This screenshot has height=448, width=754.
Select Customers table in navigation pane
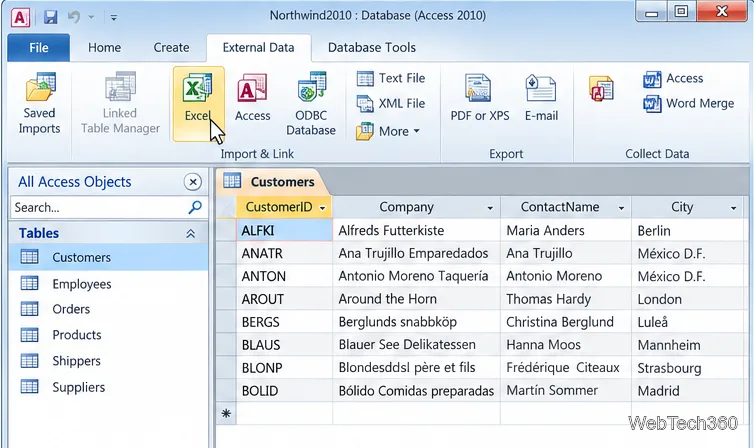(x=109, y=257)
